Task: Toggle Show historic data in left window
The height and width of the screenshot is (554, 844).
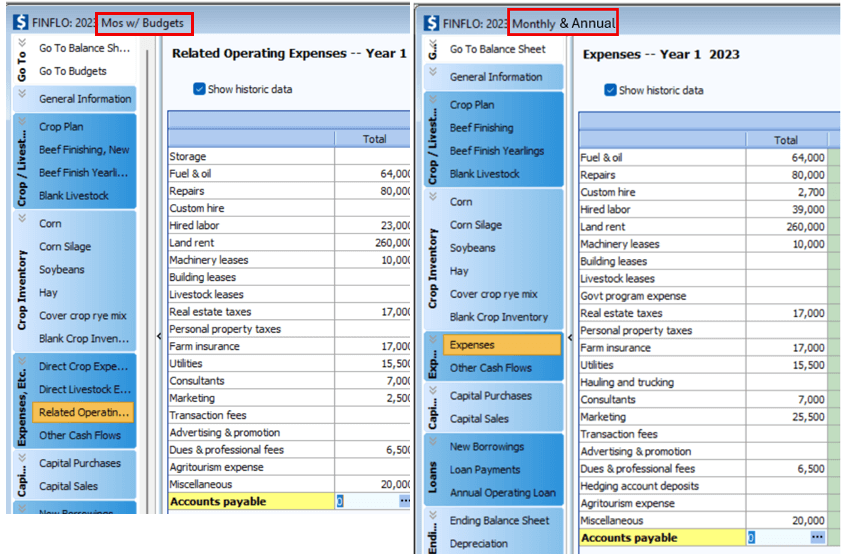Action: click(x=199, y=89)
